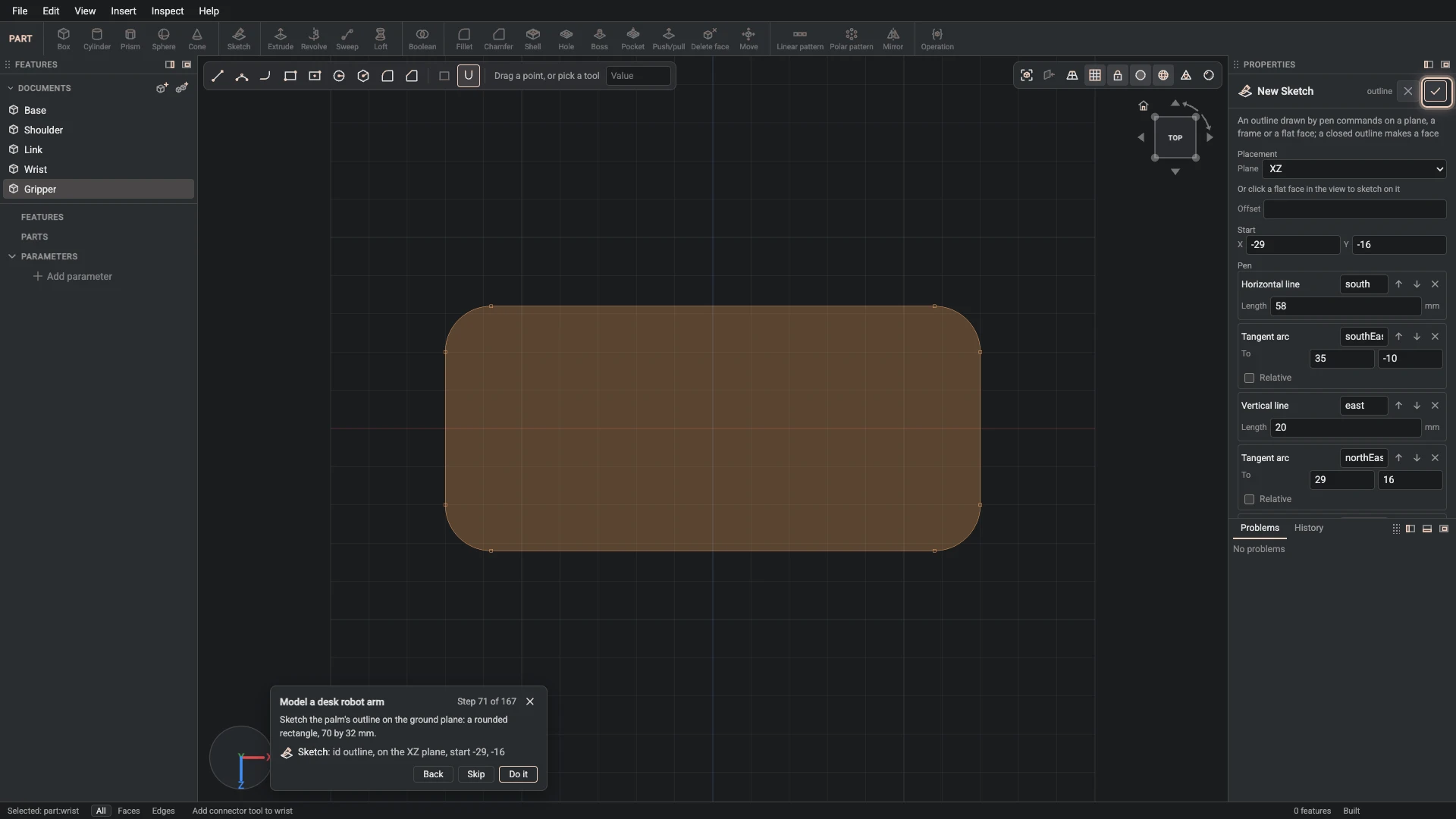Open the File menu
Image resolution: width=1456 pixels, height=819 pixels.
pos(20,11)
